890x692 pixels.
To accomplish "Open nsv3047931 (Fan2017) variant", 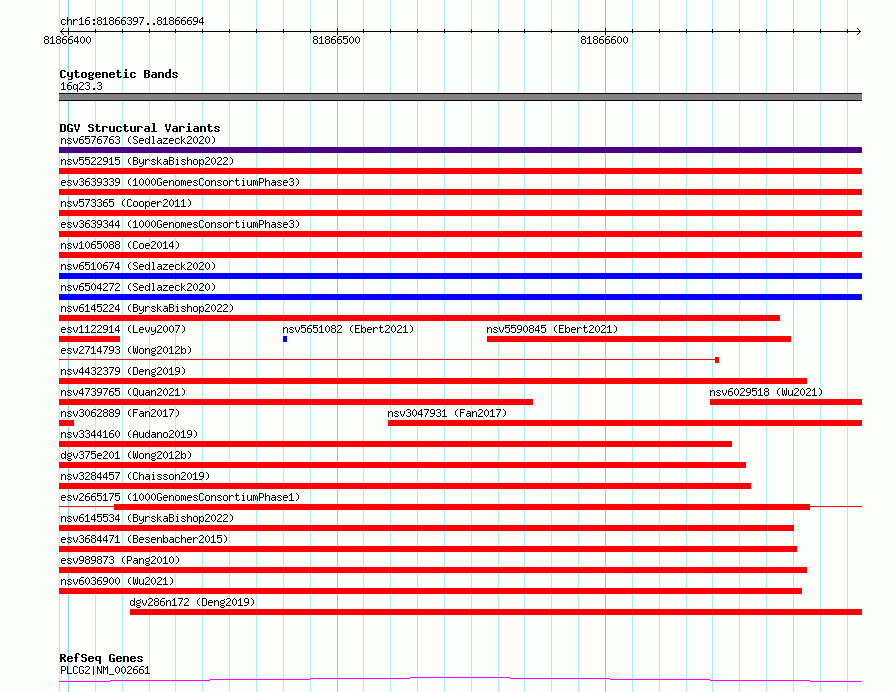I will coord(447,413).
